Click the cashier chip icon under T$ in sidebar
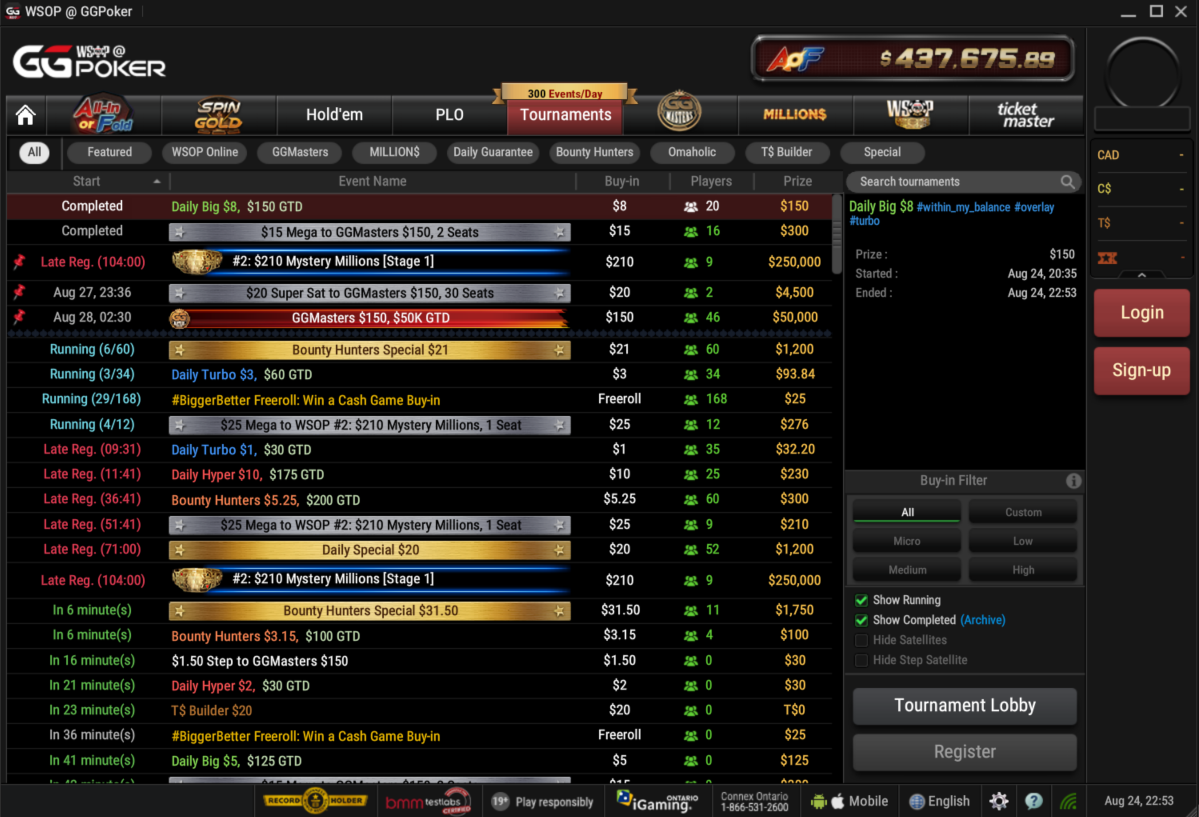The width and height of the screenshot is (1199, 817). coord(1107,258)
